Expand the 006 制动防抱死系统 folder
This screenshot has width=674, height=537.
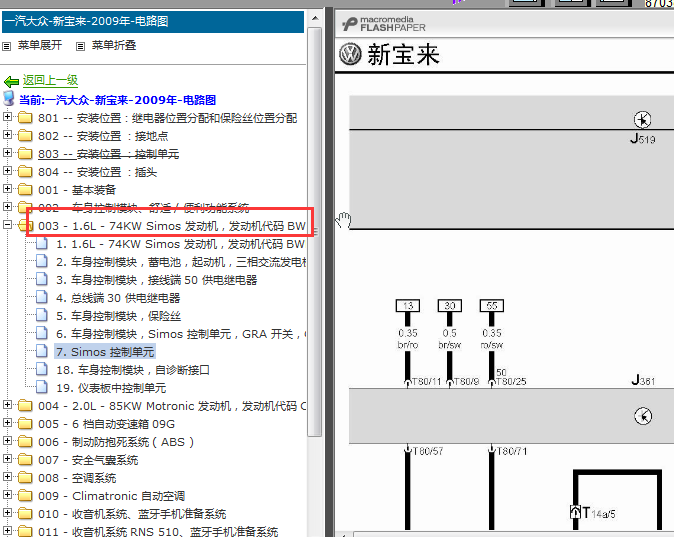click(7, 441)
